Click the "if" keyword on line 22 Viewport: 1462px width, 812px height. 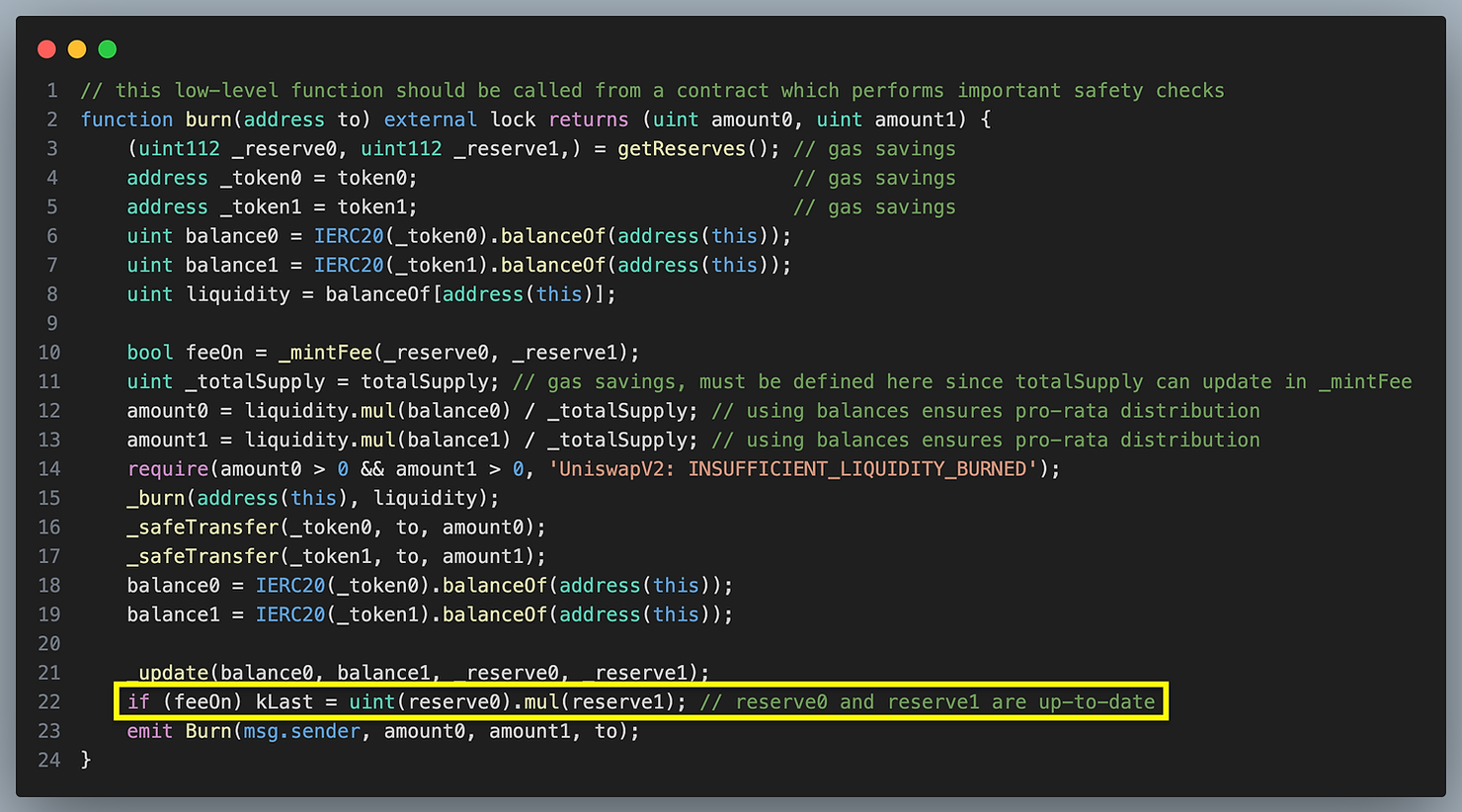138,702
